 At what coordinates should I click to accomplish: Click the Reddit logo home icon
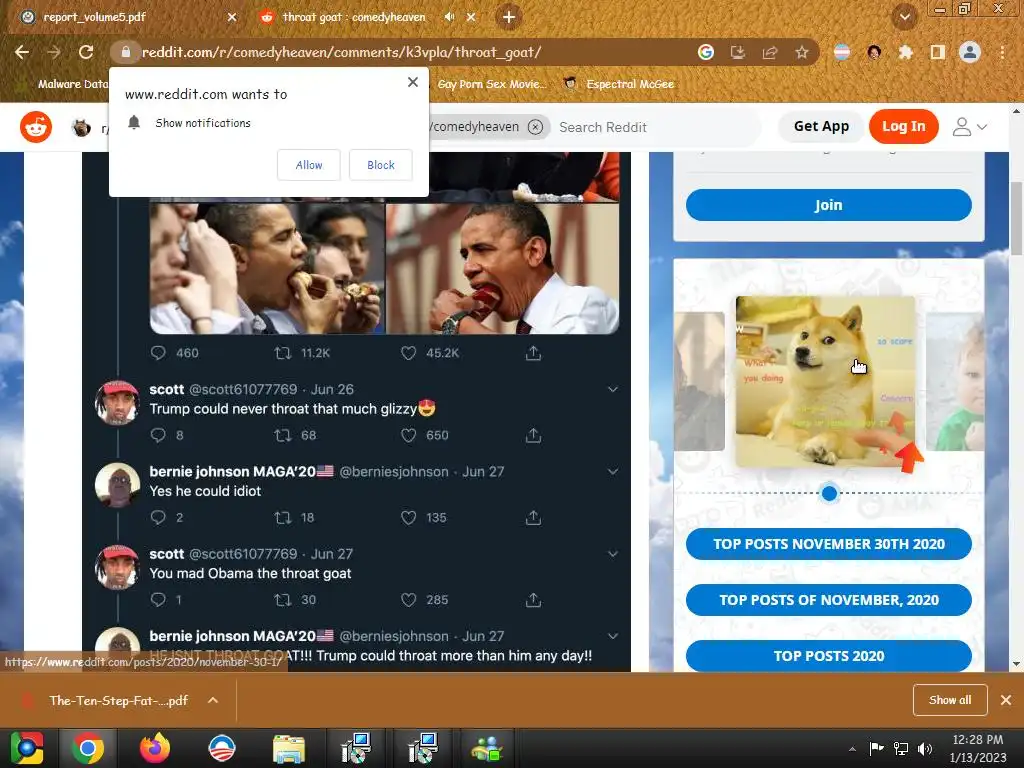(x=36, y=127)
